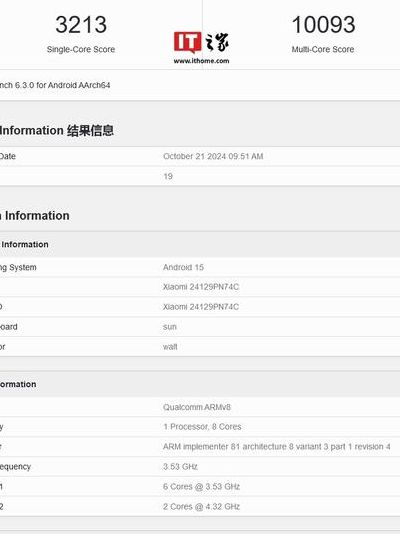Click the Qualcomm ARMv8 value
The width and height of the screenshot is (400, 534).
(197, 407)
